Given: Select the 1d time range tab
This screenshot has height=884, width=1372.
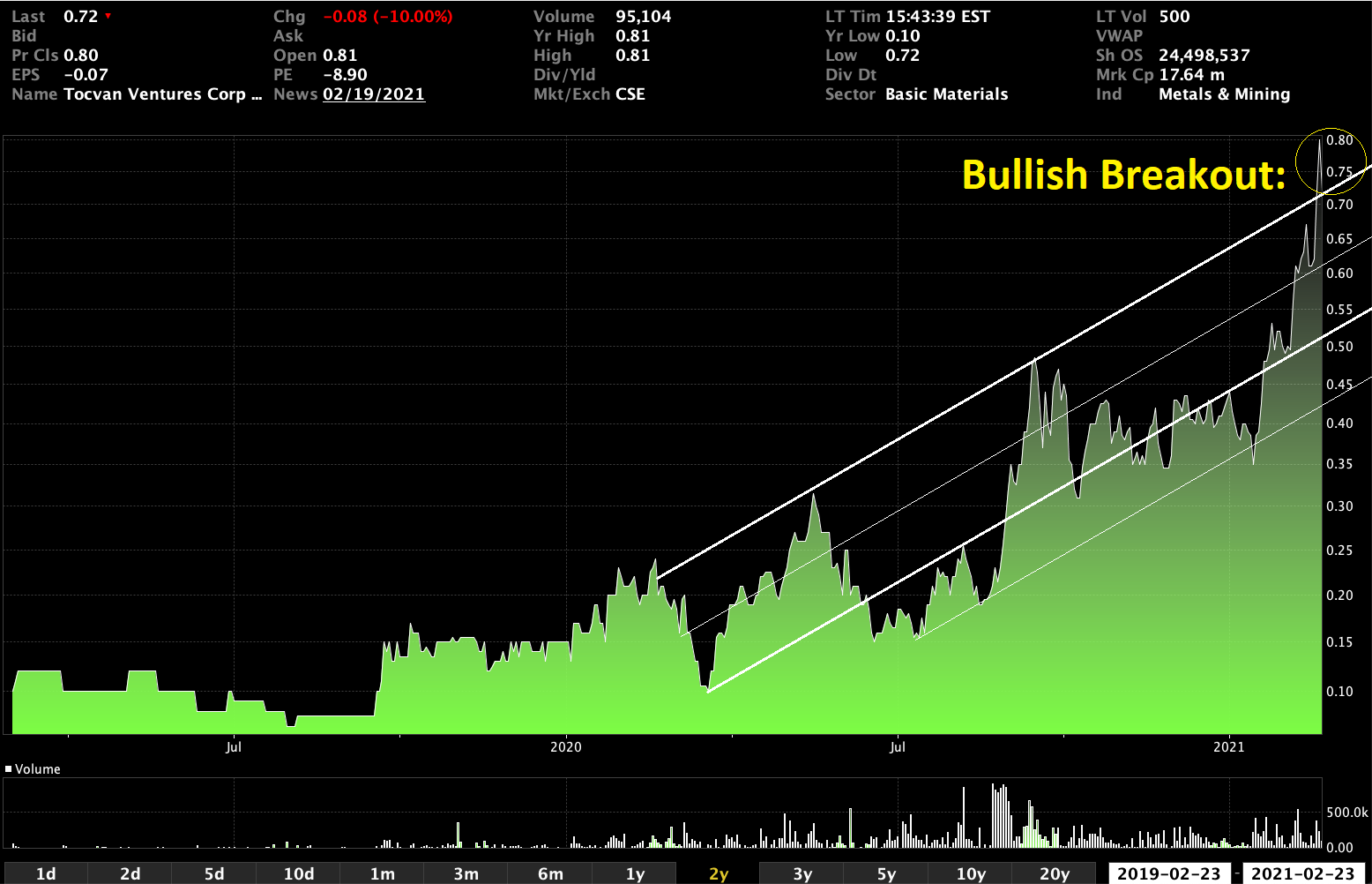Looking at the screenshot, I should pos(45,873).
